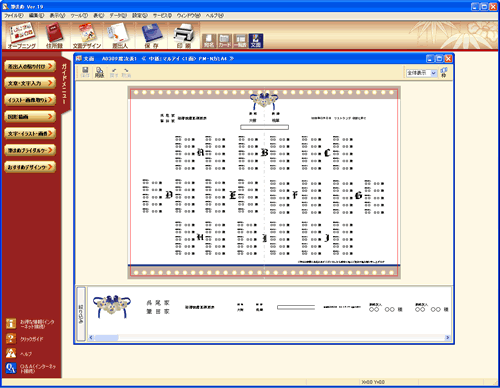Click the 戻す undo arrow icon
Screen dimensions: 500x388
coord(114,72)
